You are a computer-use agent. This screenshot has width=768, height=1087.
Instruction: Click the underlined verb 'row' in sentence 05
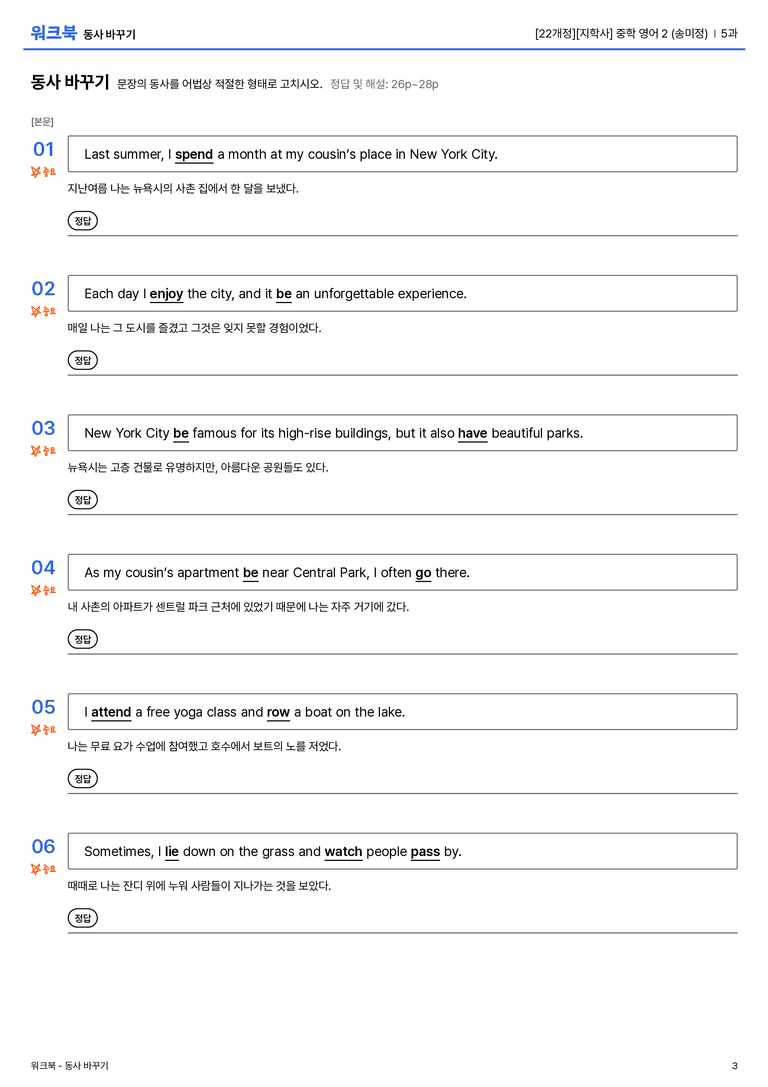pos(278,713)
